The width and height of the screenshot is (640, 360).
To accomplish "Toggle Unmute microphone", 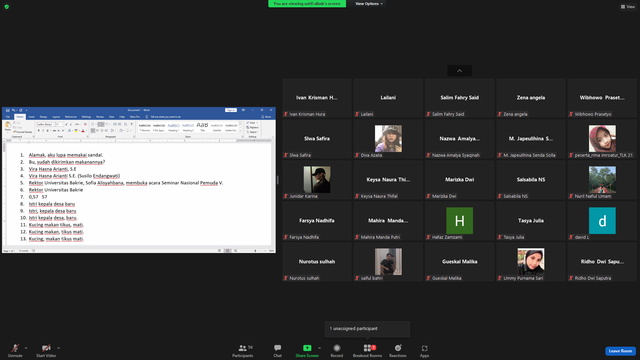I will coord(15,350).
